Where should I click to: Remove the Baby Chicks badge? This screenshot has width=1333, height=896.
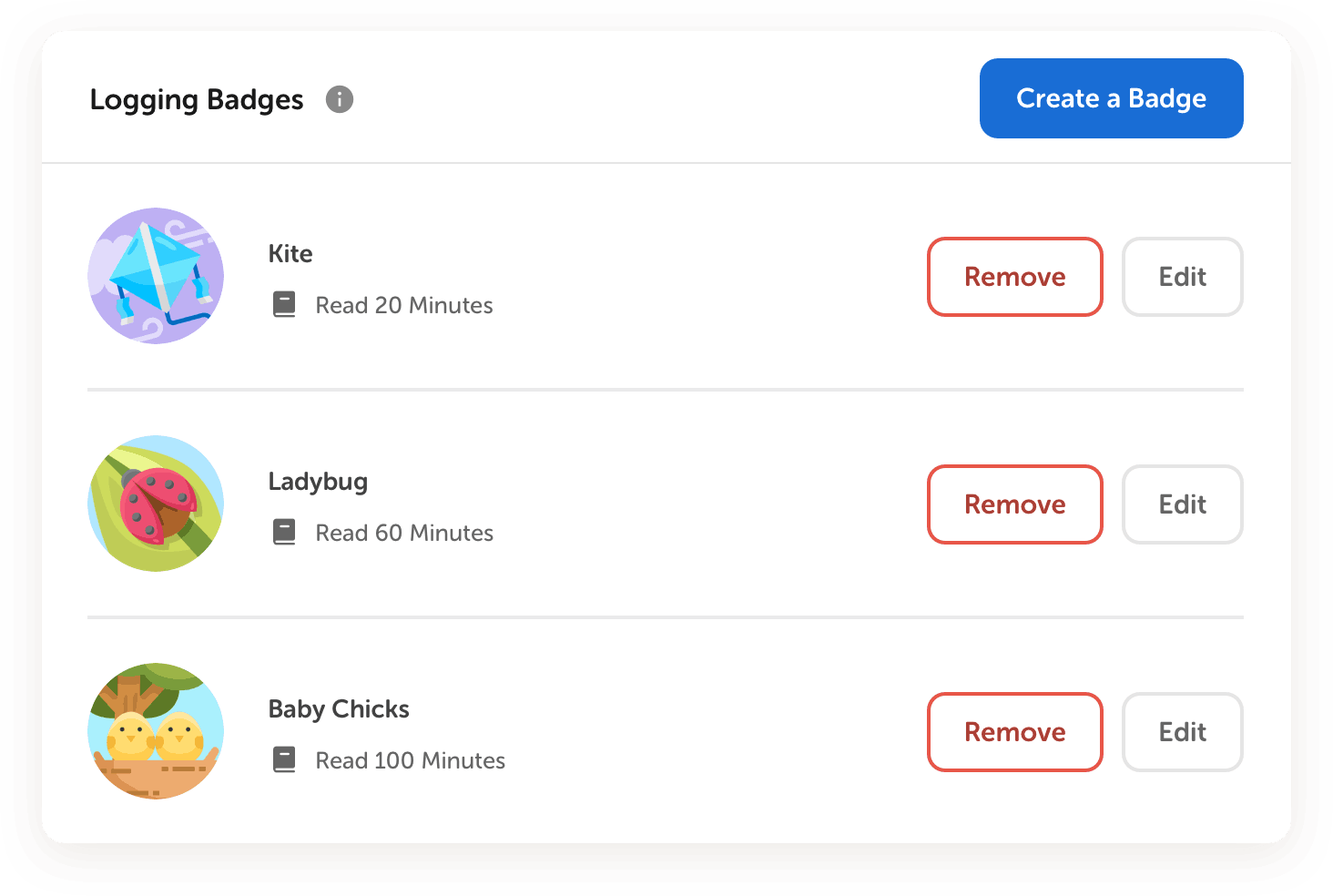coord(1014,732)
